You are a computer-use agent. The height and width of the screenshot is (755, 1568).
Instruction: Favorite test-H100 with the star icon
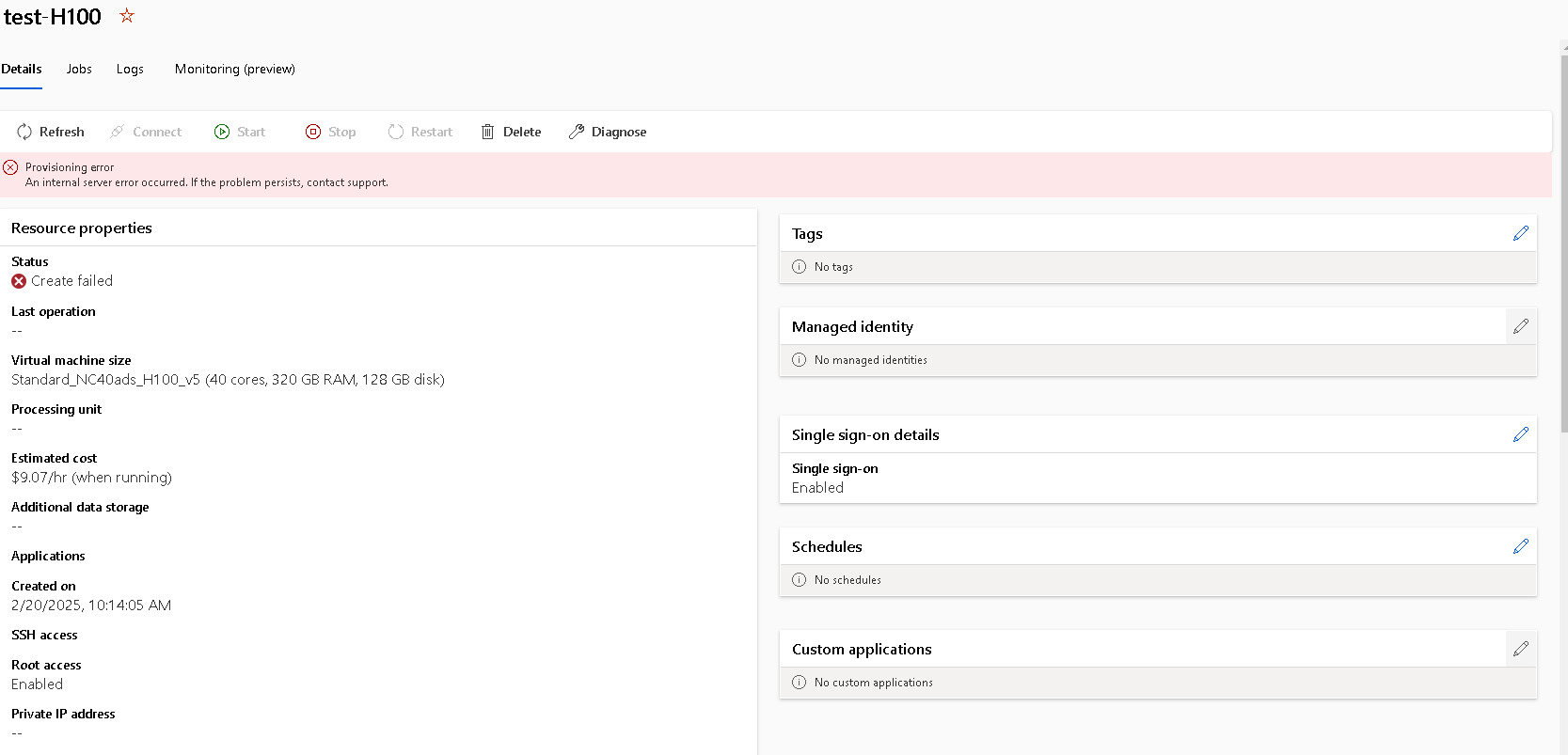[127, 16]
